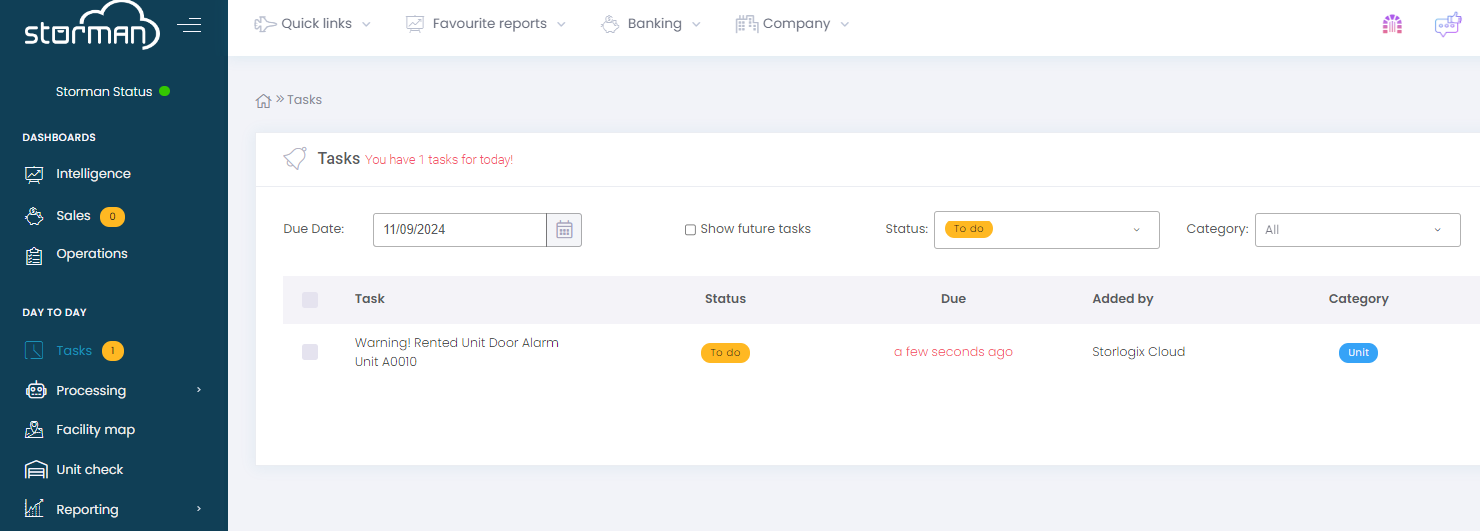The width and height of the screenshot is (1480, 531).
Task: Open the Favourite reports menu
Action: (485, 24)
